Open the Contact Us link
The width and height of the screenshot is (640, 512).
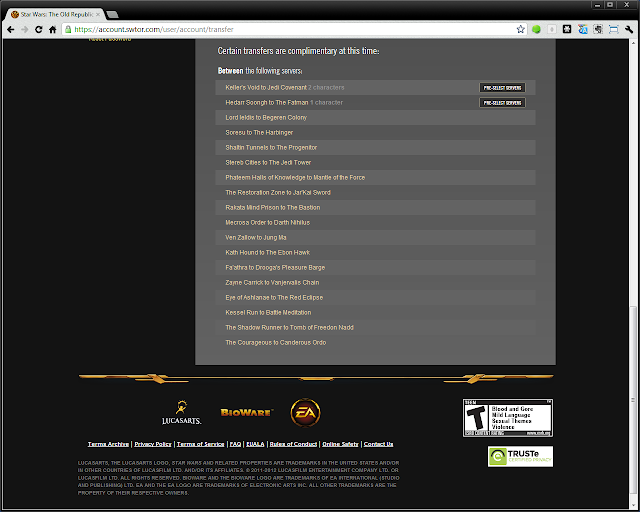pos(378,444)
